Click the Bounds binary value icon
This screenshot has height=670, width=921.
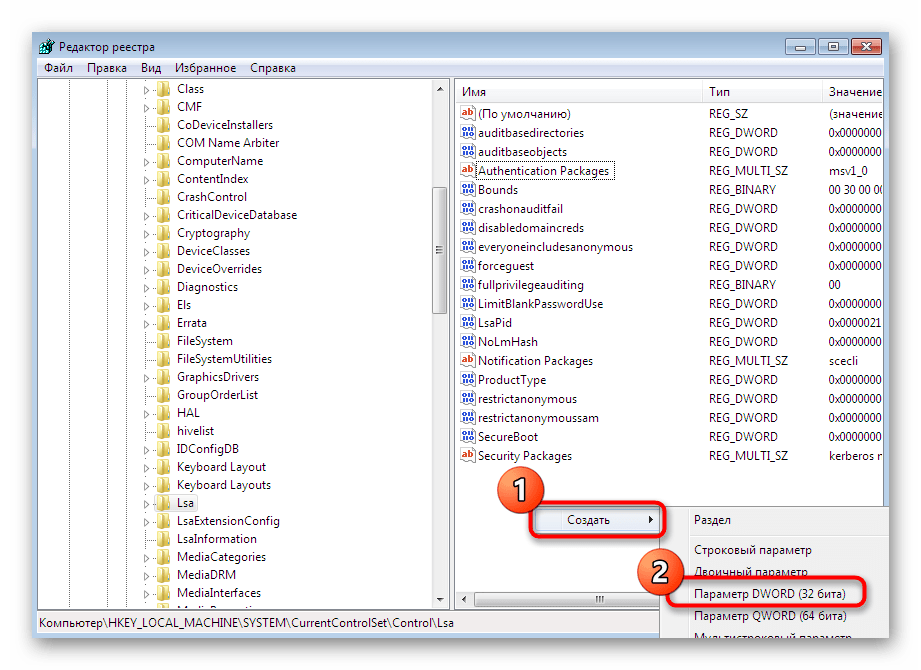coord(467,190)
